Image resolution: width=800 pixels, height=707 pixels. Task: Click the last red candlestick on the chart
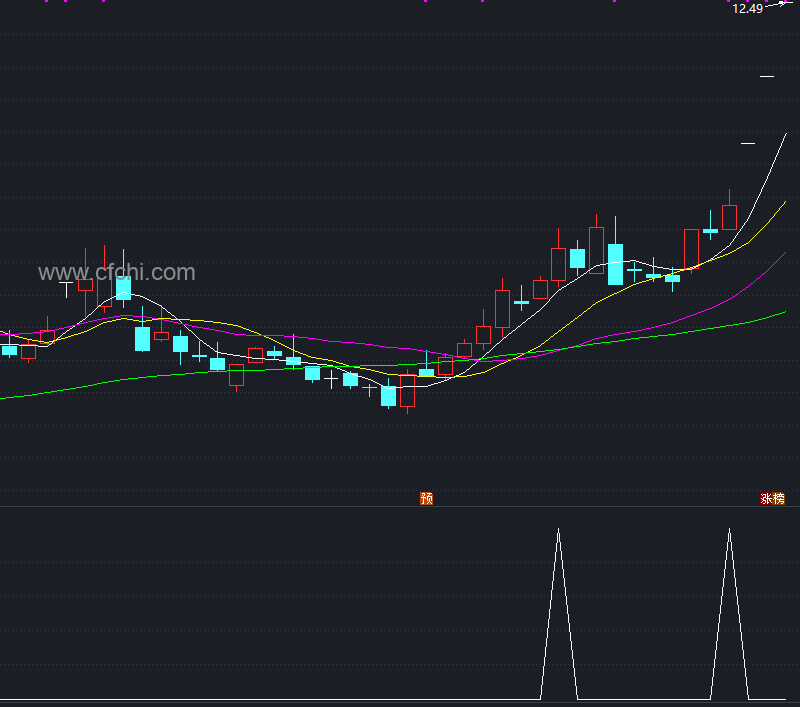coord(730,217)
